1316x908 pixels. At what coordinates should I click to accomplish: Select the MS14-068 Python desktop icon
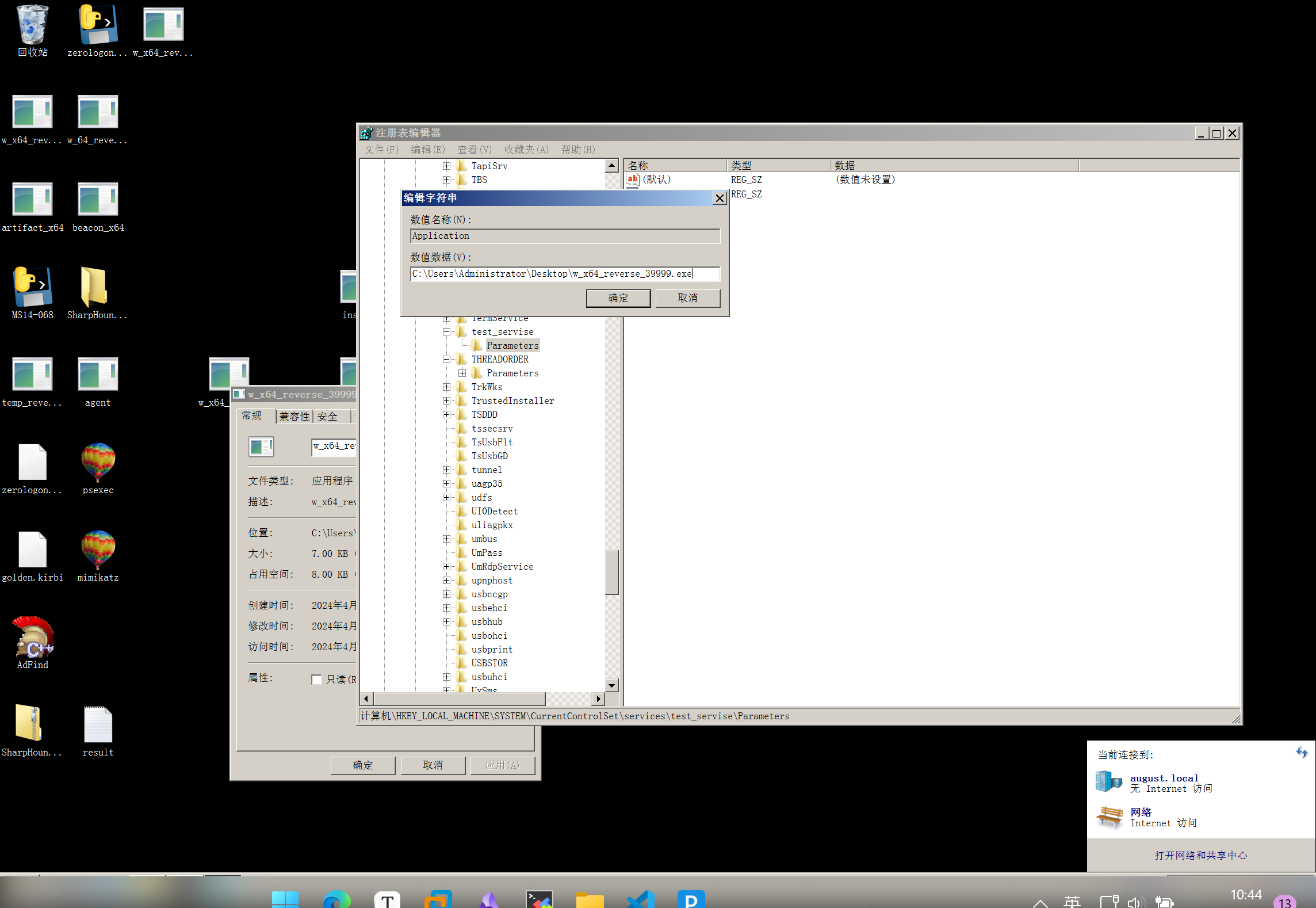click(x=32, y=287)
